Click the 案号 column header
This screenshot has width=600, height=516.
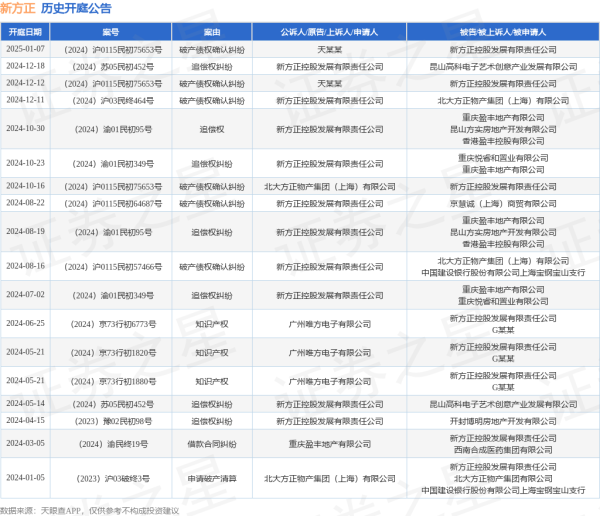click(111, 32)
